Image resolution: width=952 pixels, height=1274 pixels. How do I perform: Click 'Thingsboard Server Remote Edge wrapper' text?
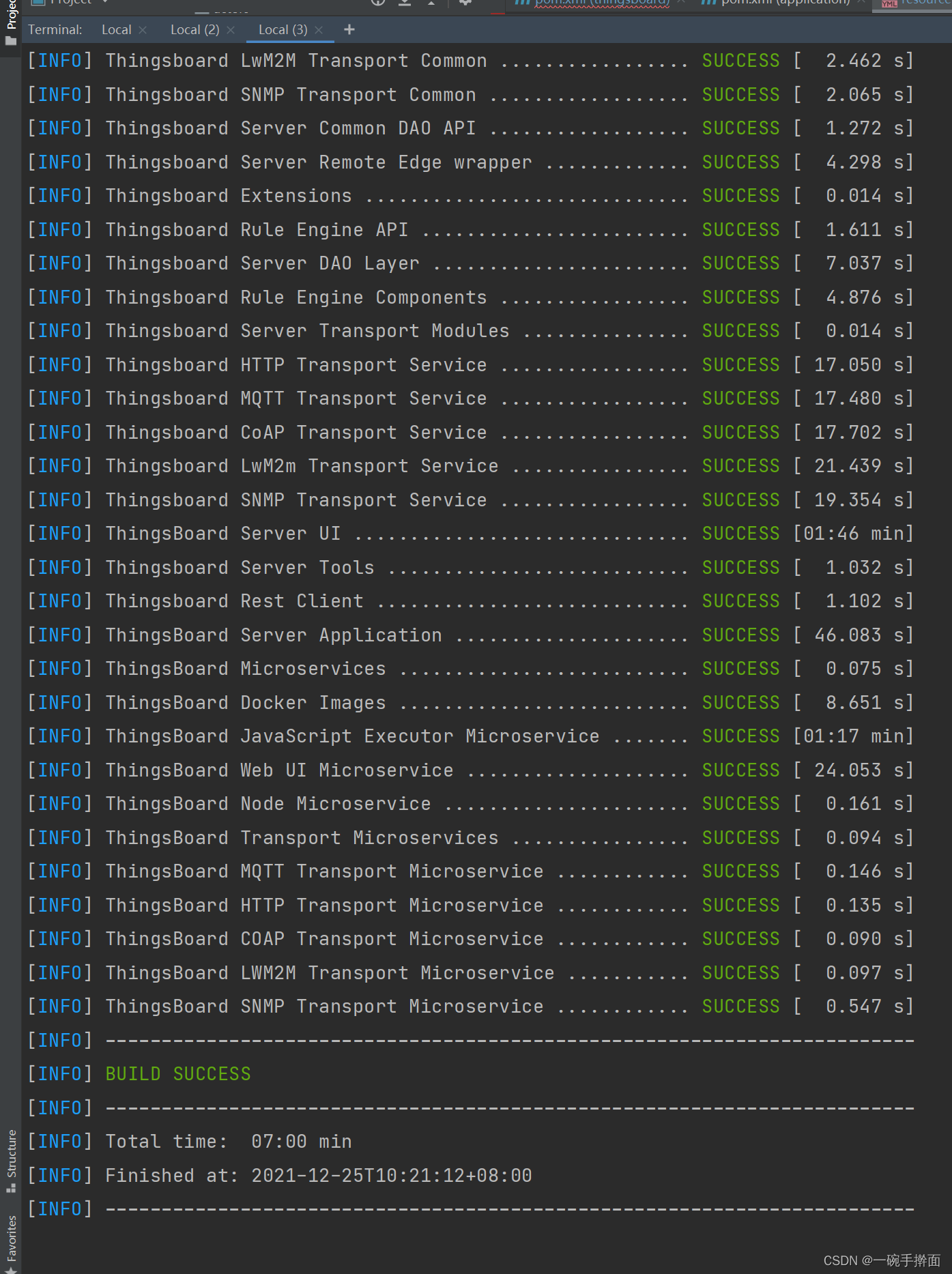319,162
